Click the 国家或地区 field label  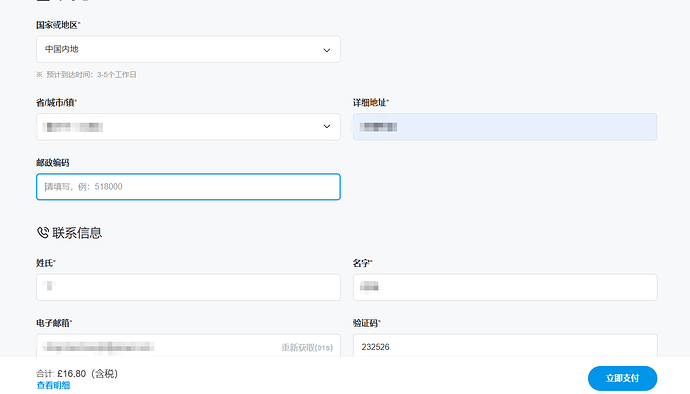coord(58,25)
